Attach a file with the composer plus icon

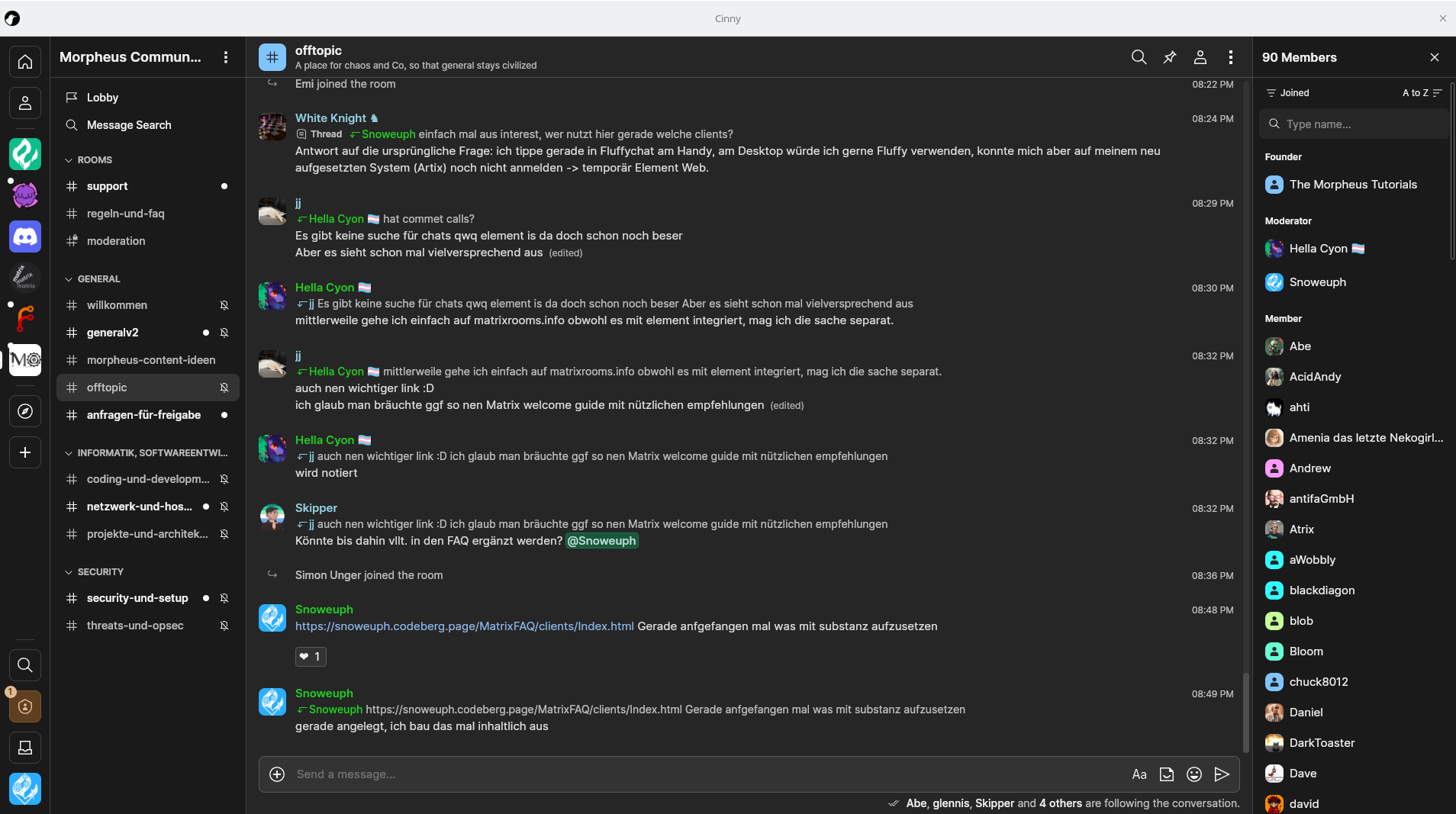tap(277, 774)
